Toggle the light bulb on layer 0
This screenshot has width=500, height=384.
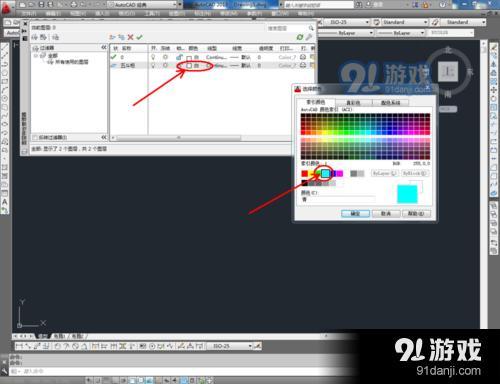click(x=153, y=57)
